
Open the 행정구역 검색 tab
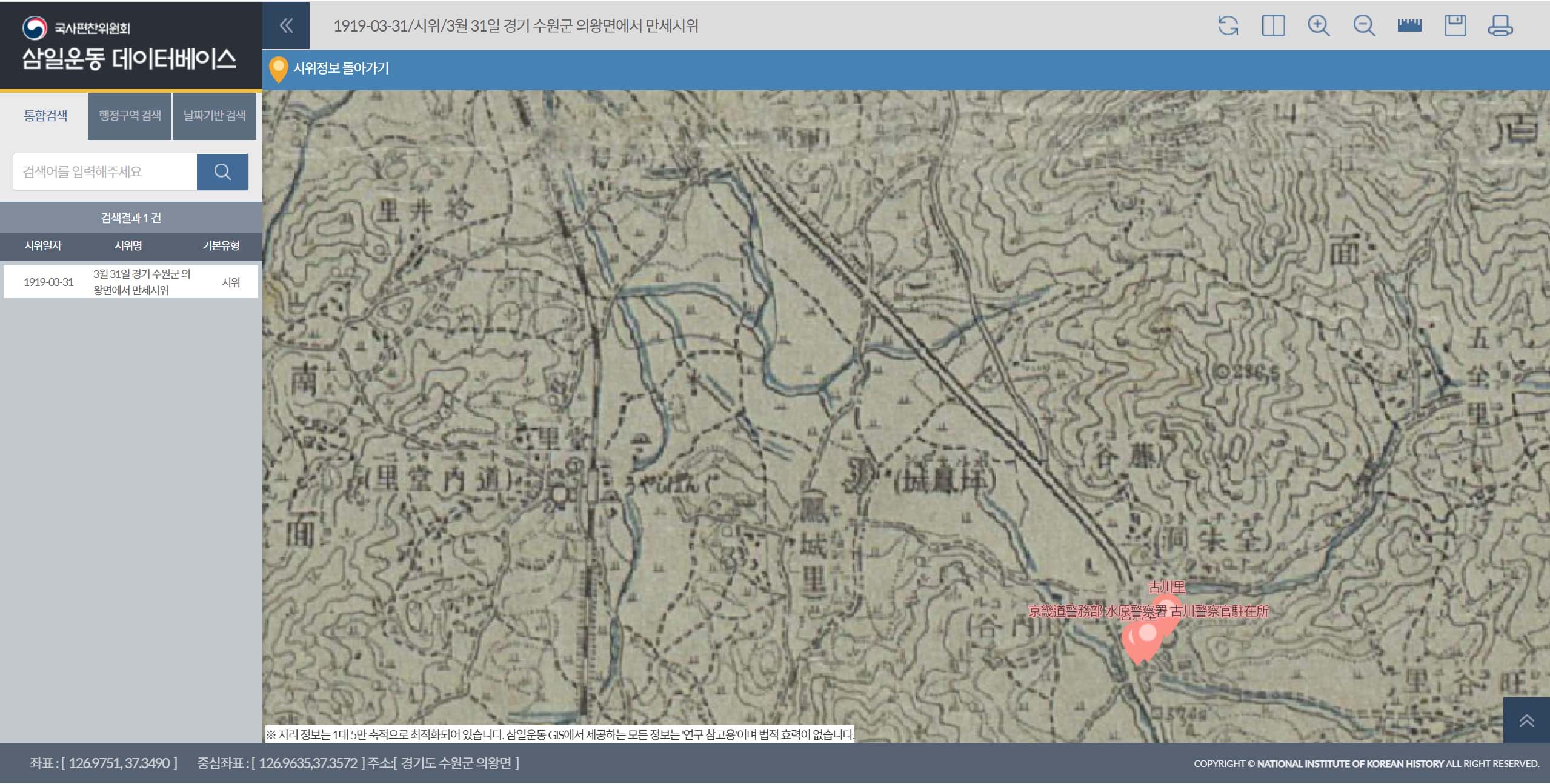pos(130,116)
